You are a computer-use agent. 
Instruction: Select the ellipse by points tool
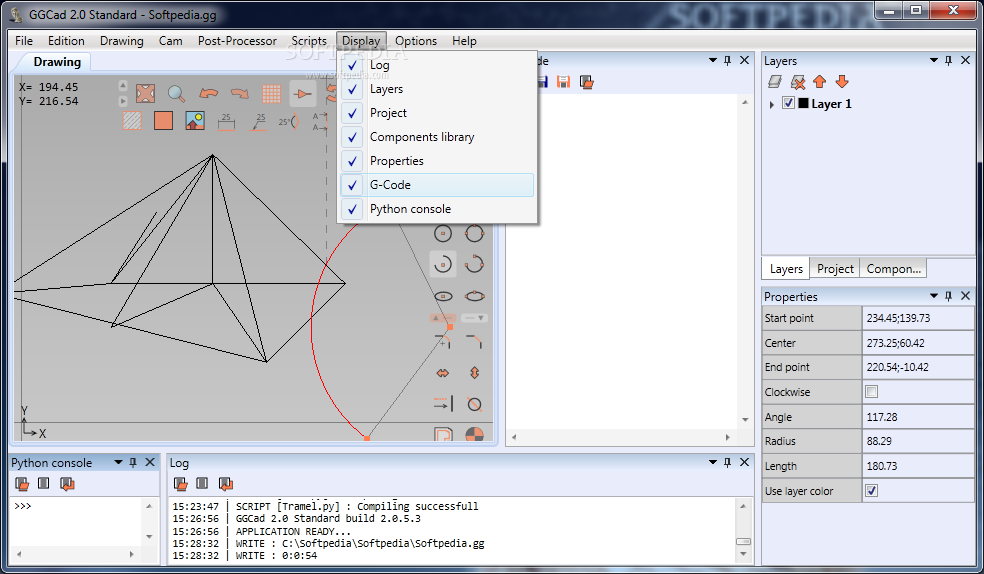click(x=474, y=296)
